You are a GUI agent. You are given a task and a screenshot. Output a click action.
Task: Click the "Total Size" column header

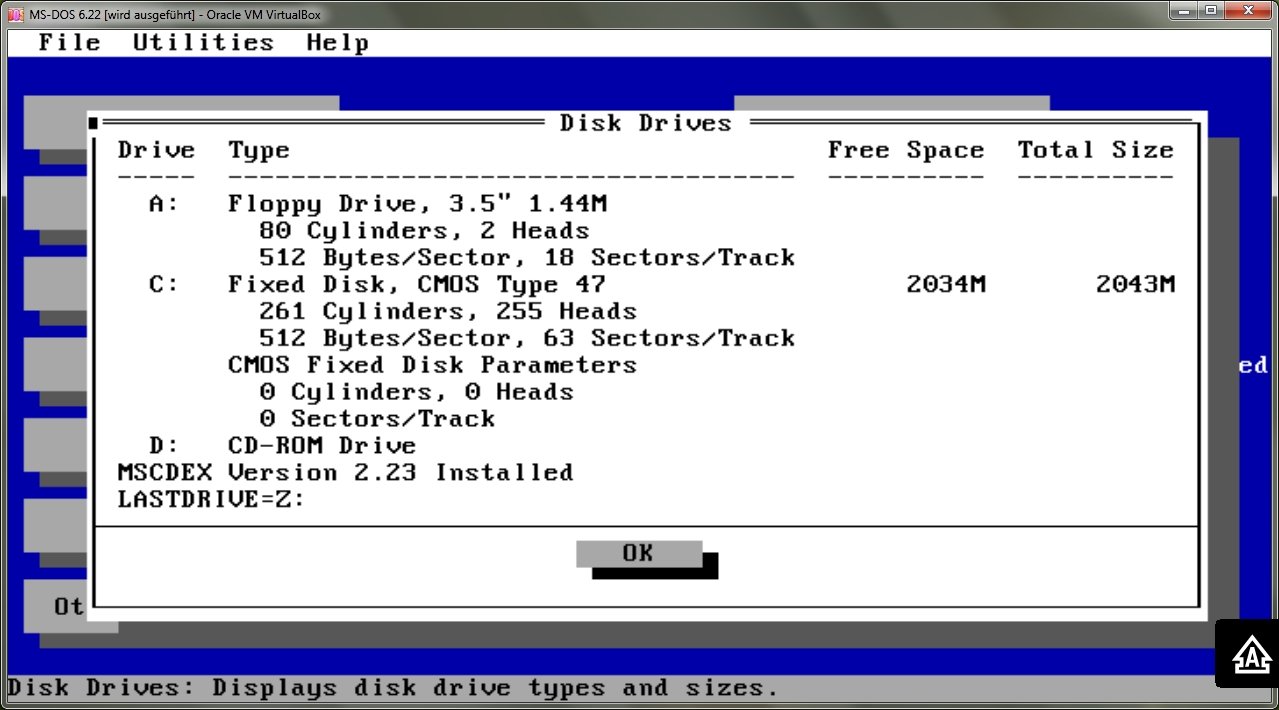coord(1096,150)
